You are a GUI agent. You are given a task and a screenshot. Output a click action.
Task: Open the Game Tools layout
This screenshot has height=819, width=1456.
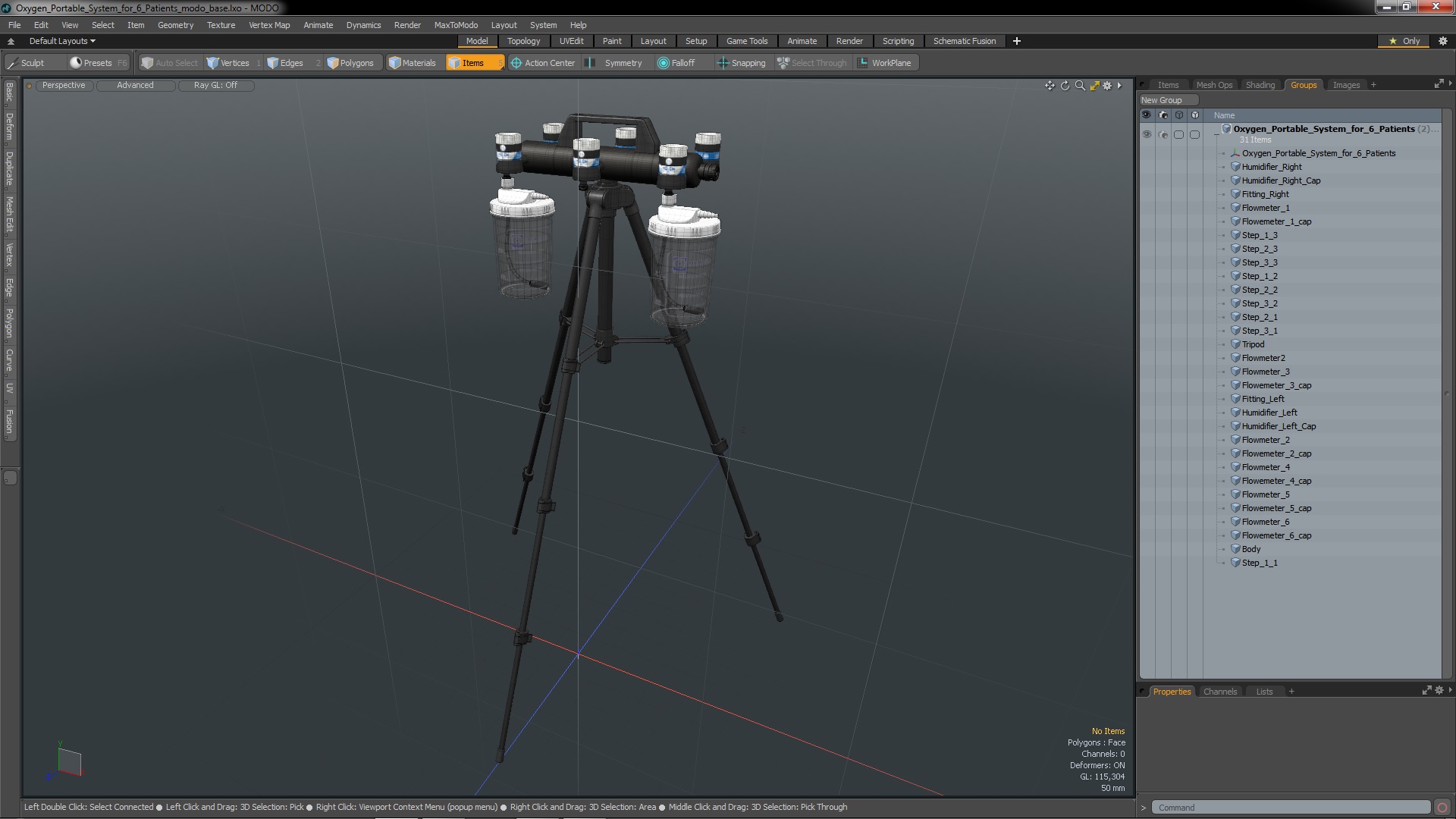coord(747,41)
